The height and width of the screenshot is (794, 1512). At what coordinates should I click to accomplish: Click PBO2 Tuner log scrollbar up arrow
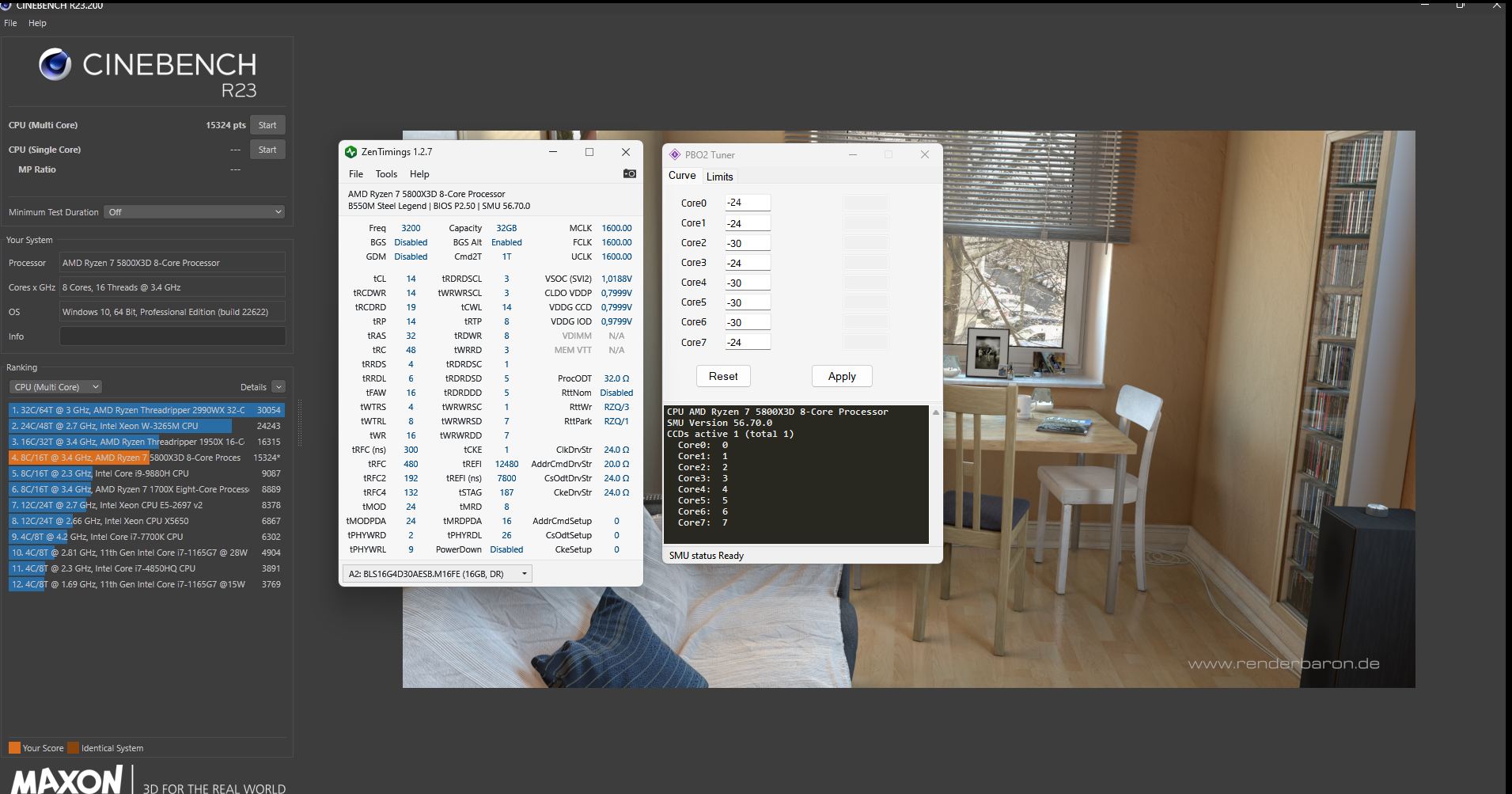[936, 412]
